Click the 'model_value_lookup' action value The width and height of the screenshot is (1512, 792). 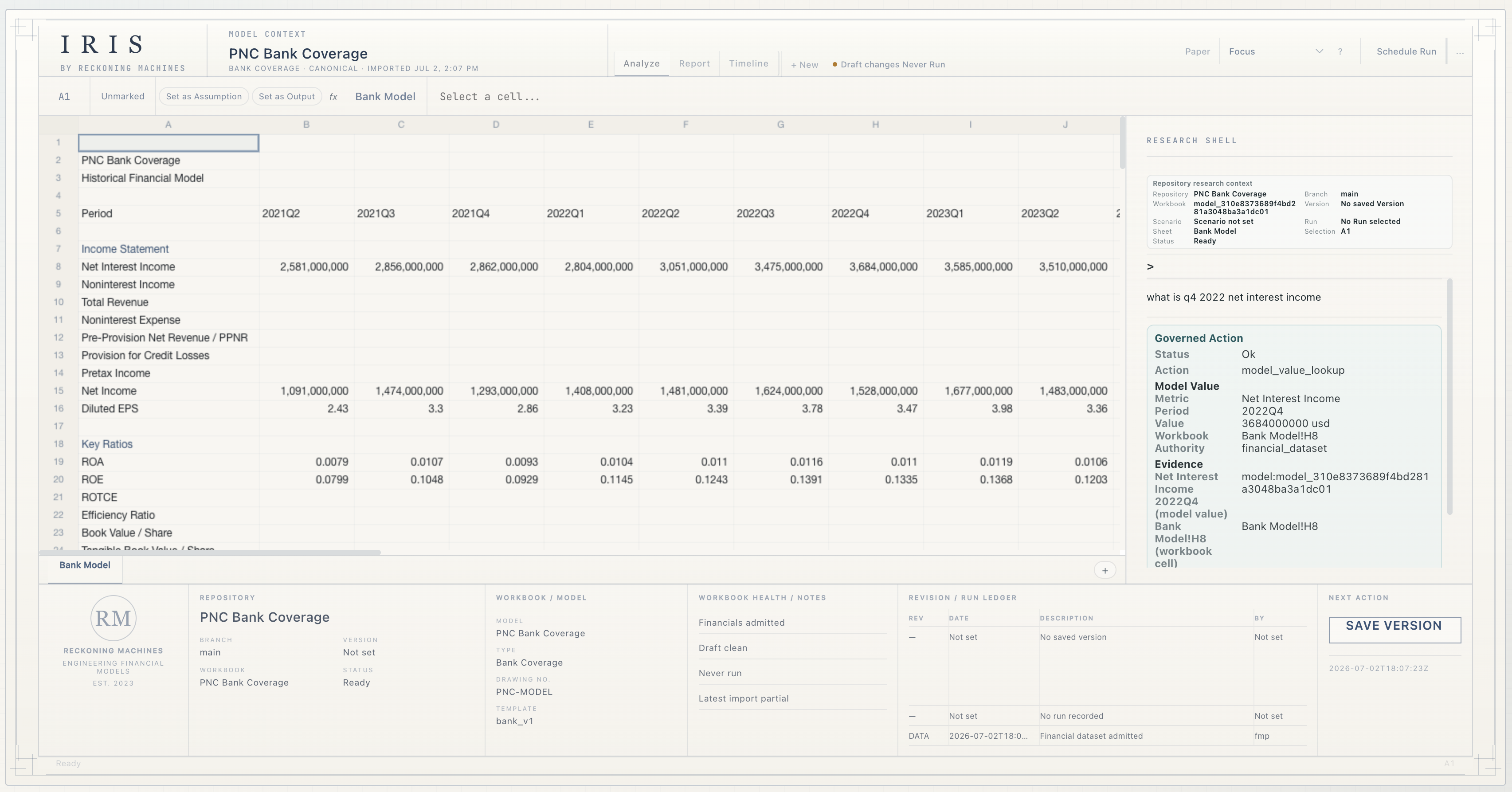pyautogui.click(x=1293, y=370)
